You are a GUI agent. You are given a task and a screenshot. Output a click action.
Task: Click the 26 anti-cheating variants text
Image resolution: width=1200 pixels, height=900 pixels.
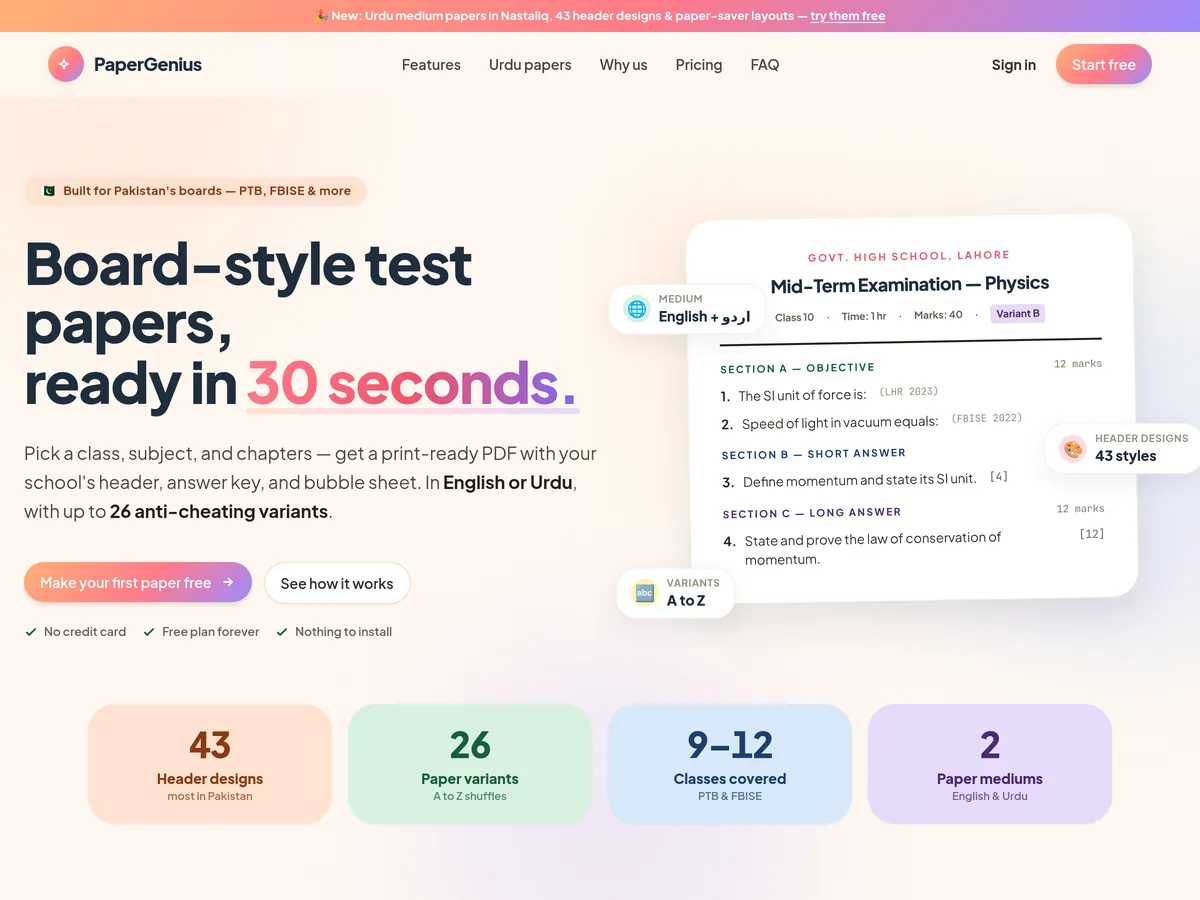[219, 511]
